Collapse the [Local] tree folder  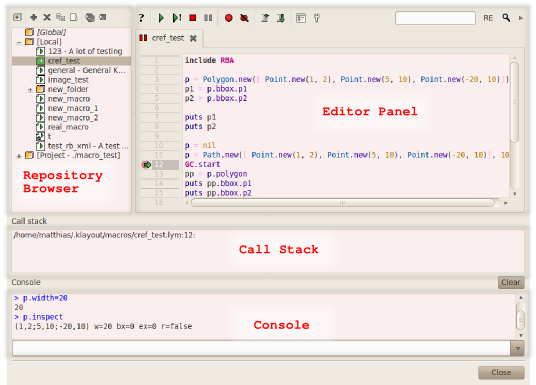19,42
